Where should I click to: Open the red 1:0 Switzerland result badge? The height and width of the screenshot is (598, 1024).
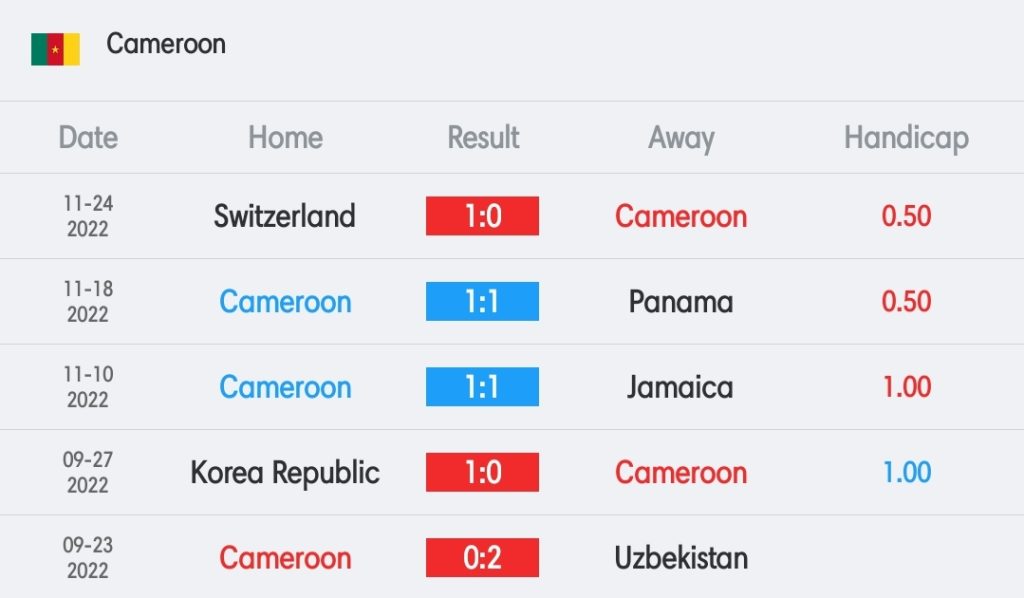[x=483, y=216]
